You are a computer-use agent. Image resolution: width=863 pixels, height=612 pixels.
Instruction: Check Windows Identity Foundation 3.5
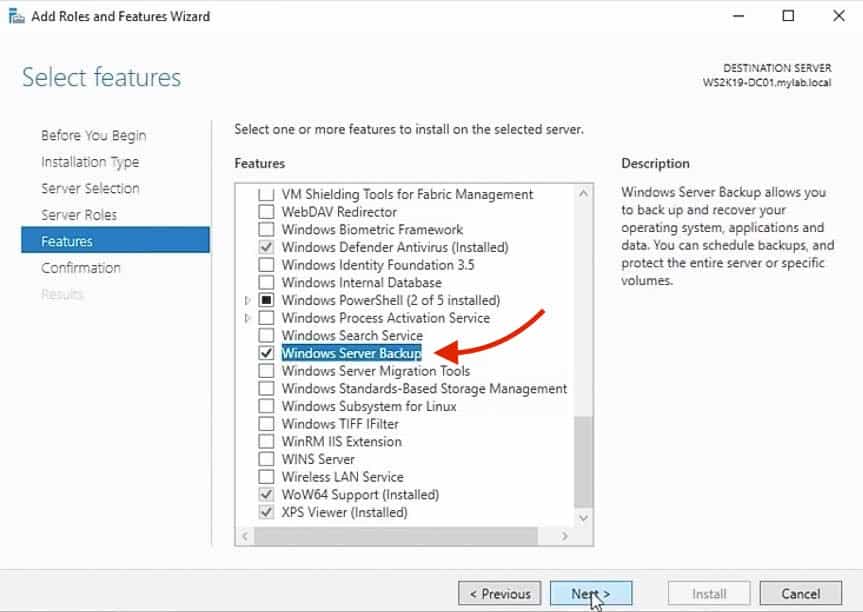click(x=266, y=264)
